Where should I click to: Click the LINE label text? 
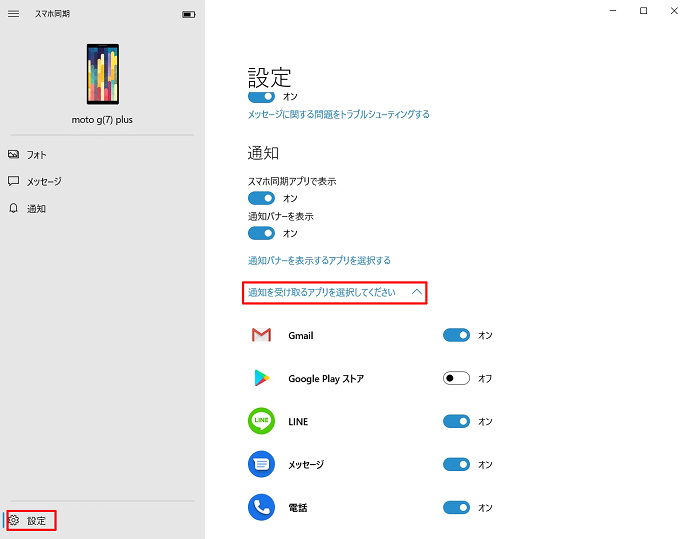298,422
